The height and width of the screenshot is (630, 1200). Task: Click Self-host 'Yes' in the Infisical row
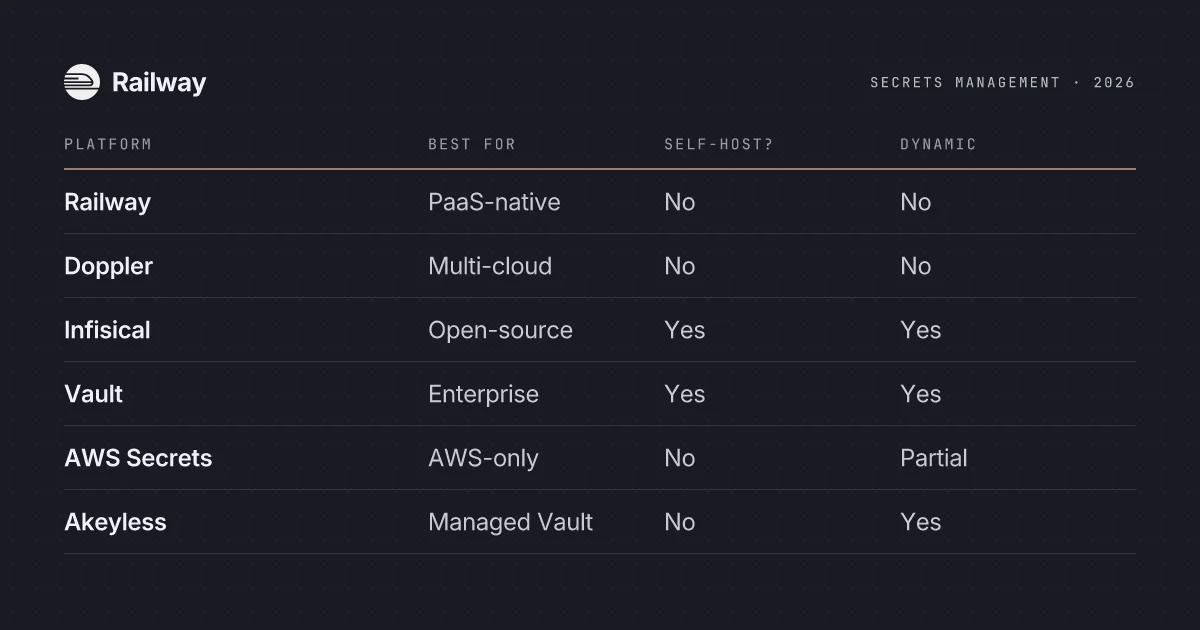(684, 330)
